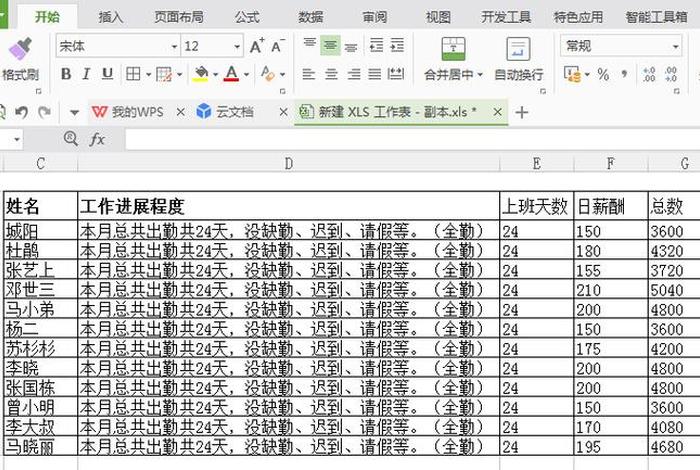This screenshot has width=700, height=470.
Task: Click the increase indent icon
Action: pos(397,45)
